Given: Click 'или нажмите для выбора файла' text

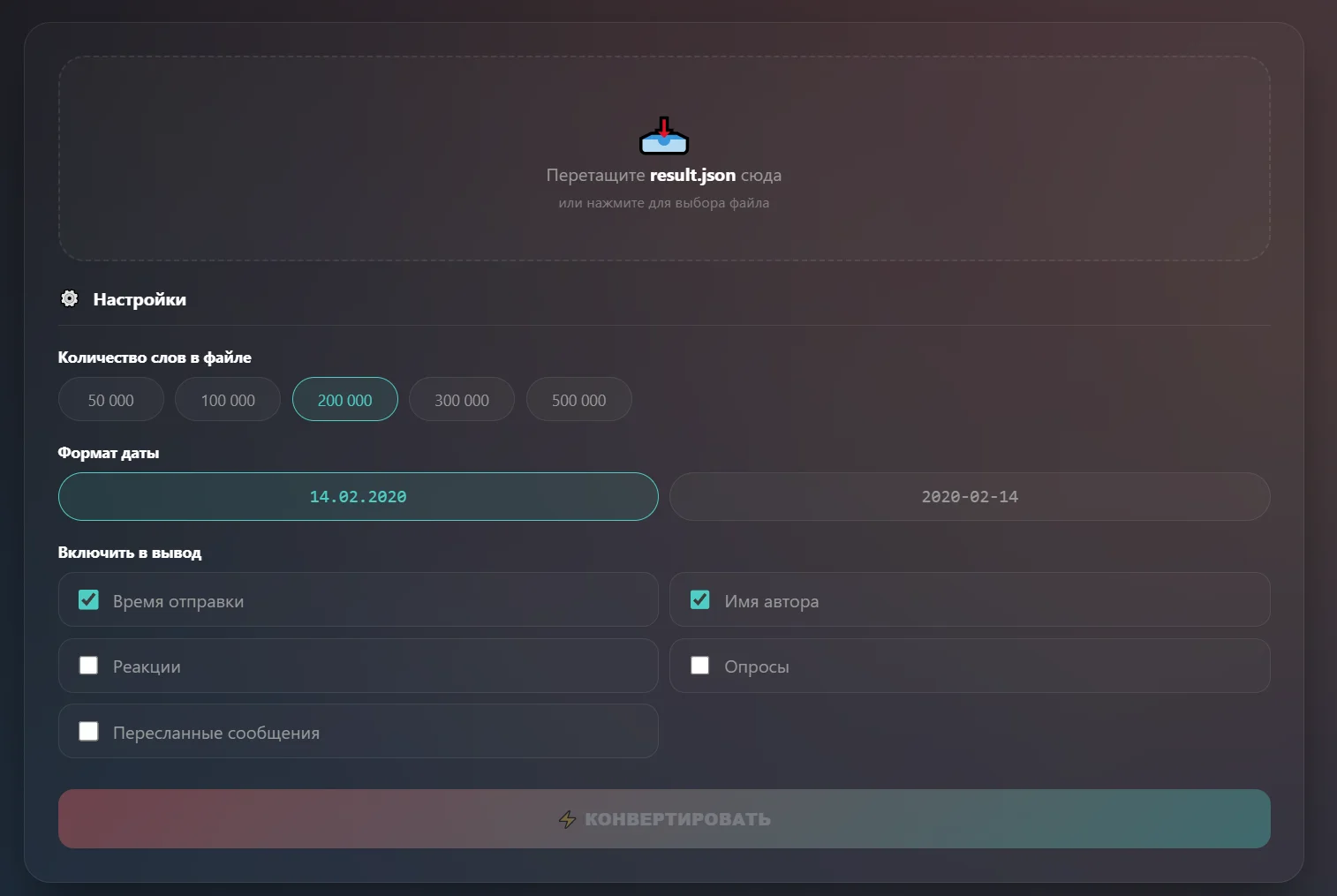Looking at the screenshot, I should [x=664, y=203].
